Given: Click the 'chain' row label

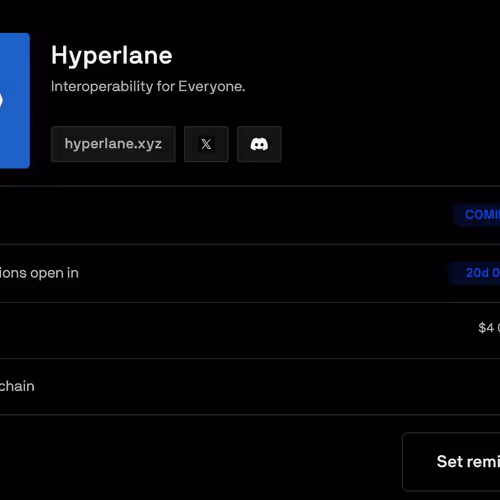Looking at the screenshot, I should tap(17, 386).
